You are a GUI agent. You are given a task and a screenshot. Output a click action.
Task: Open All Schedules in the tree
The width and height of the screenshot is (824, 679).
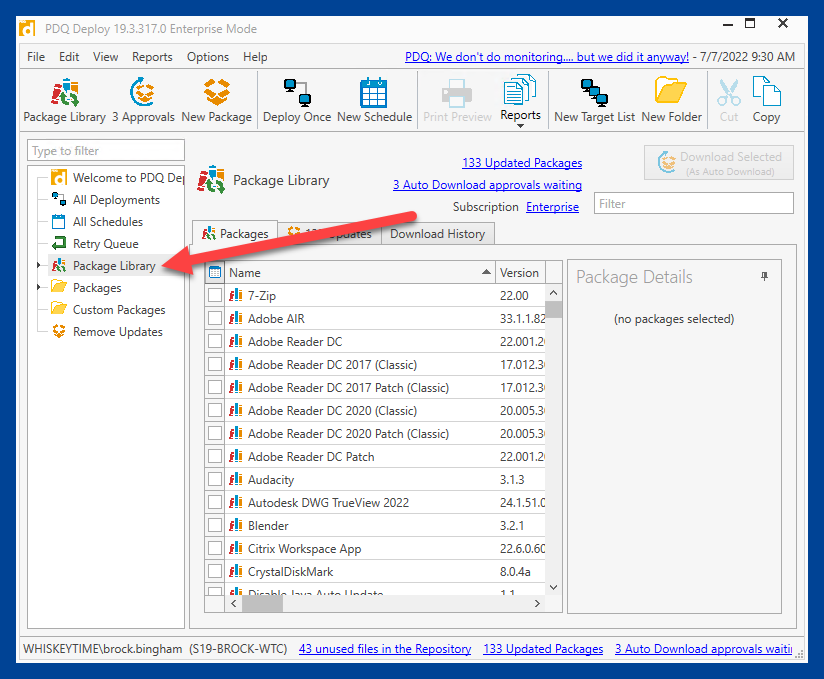pos(97,222)
